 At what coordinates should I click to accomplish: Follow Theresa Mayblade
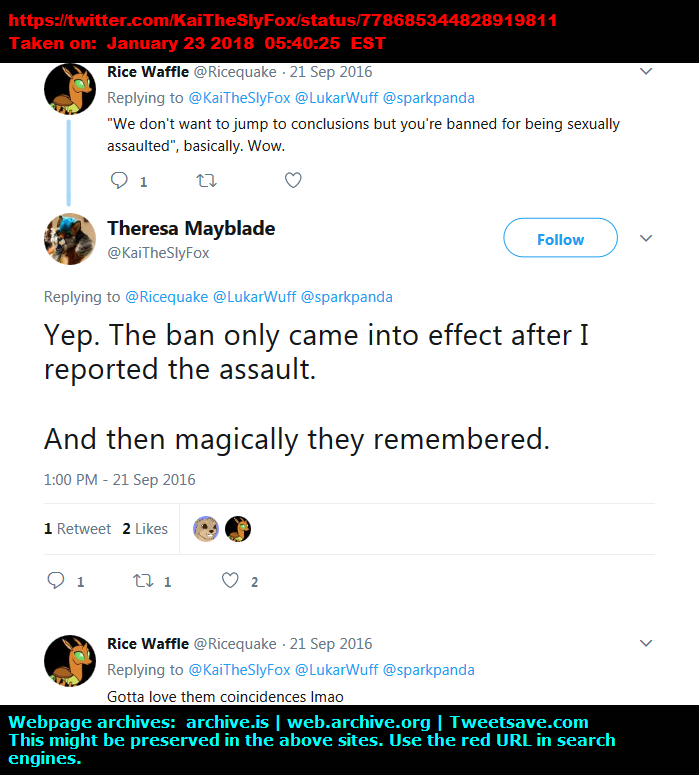(x=560, y=240)
